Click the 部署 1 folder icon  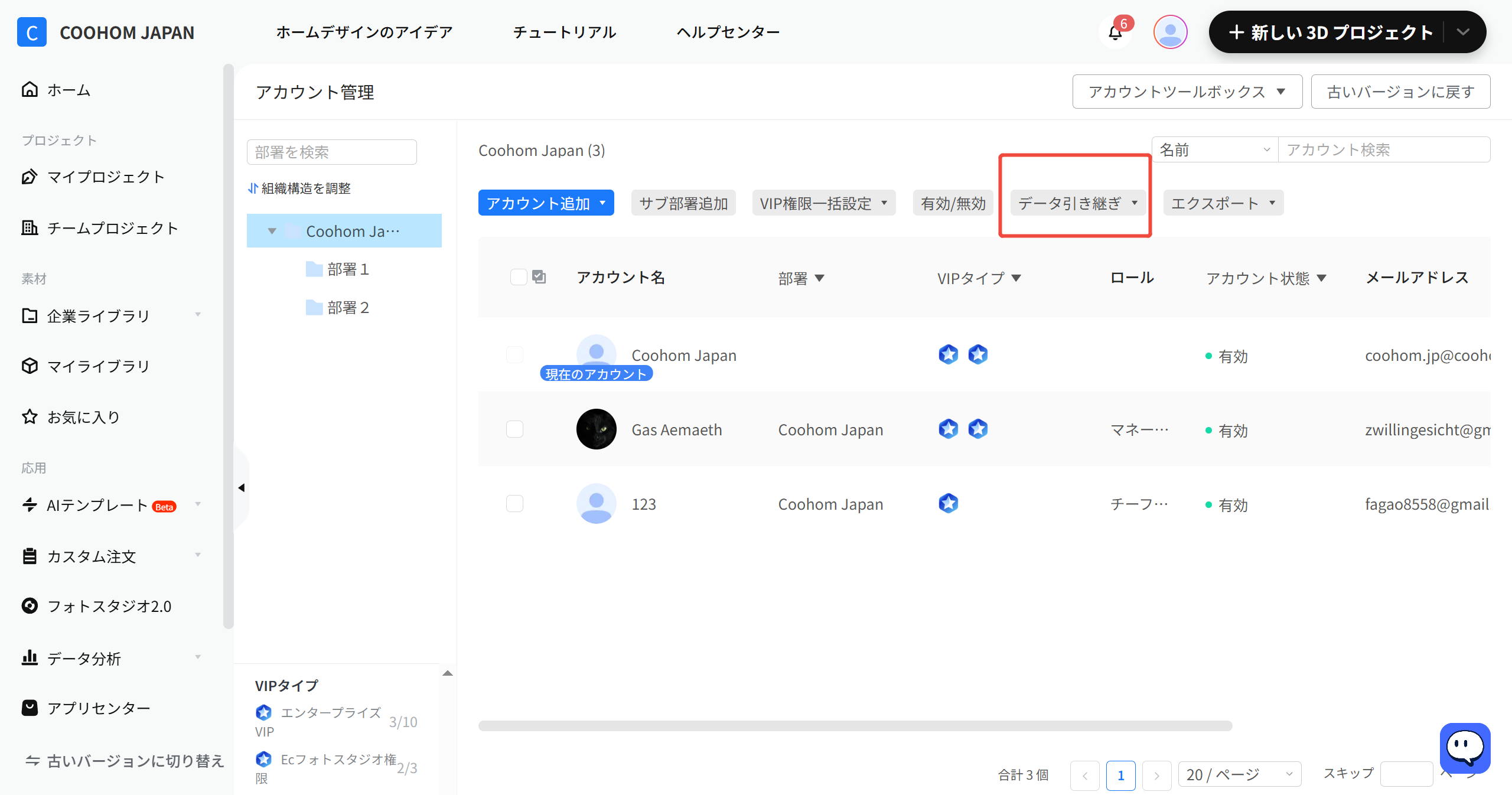(314, 269)
